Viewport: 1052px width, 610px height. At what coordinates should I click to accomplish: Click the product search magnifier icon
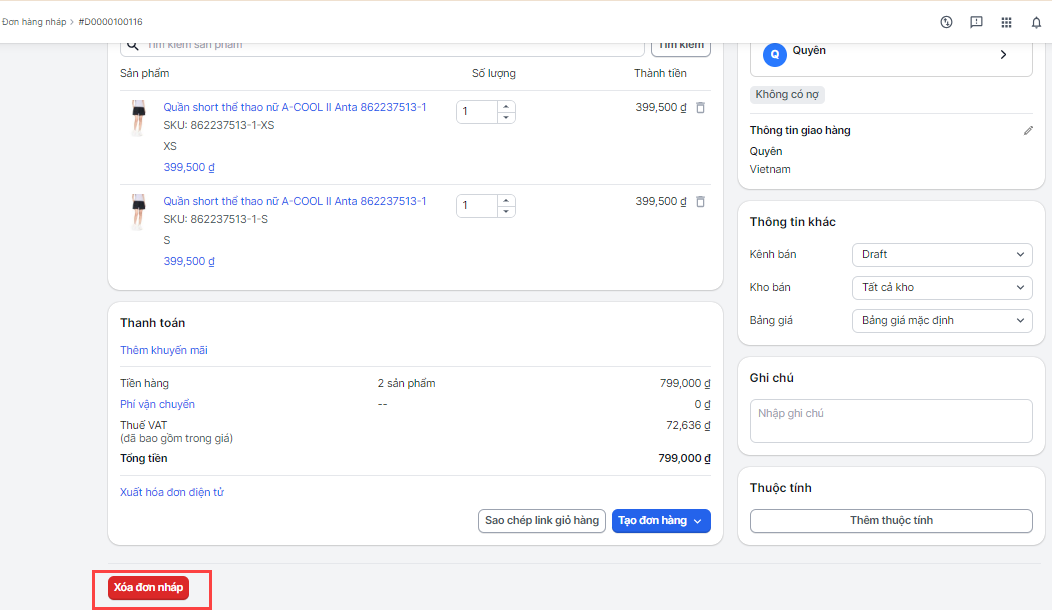(132, 45)
